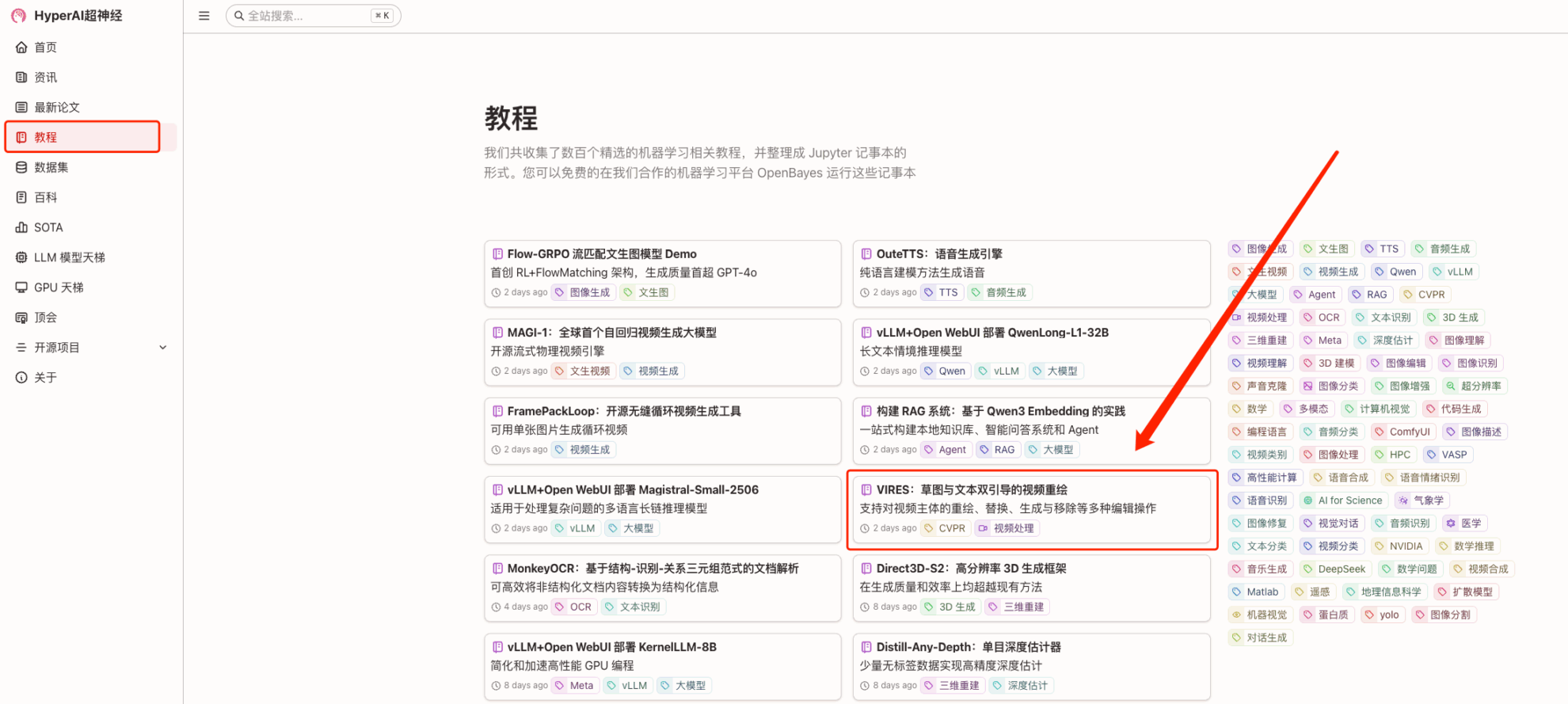Go to 最新论文 in sidebar
The image size is (1568, 704).
[x=56, y=108]
